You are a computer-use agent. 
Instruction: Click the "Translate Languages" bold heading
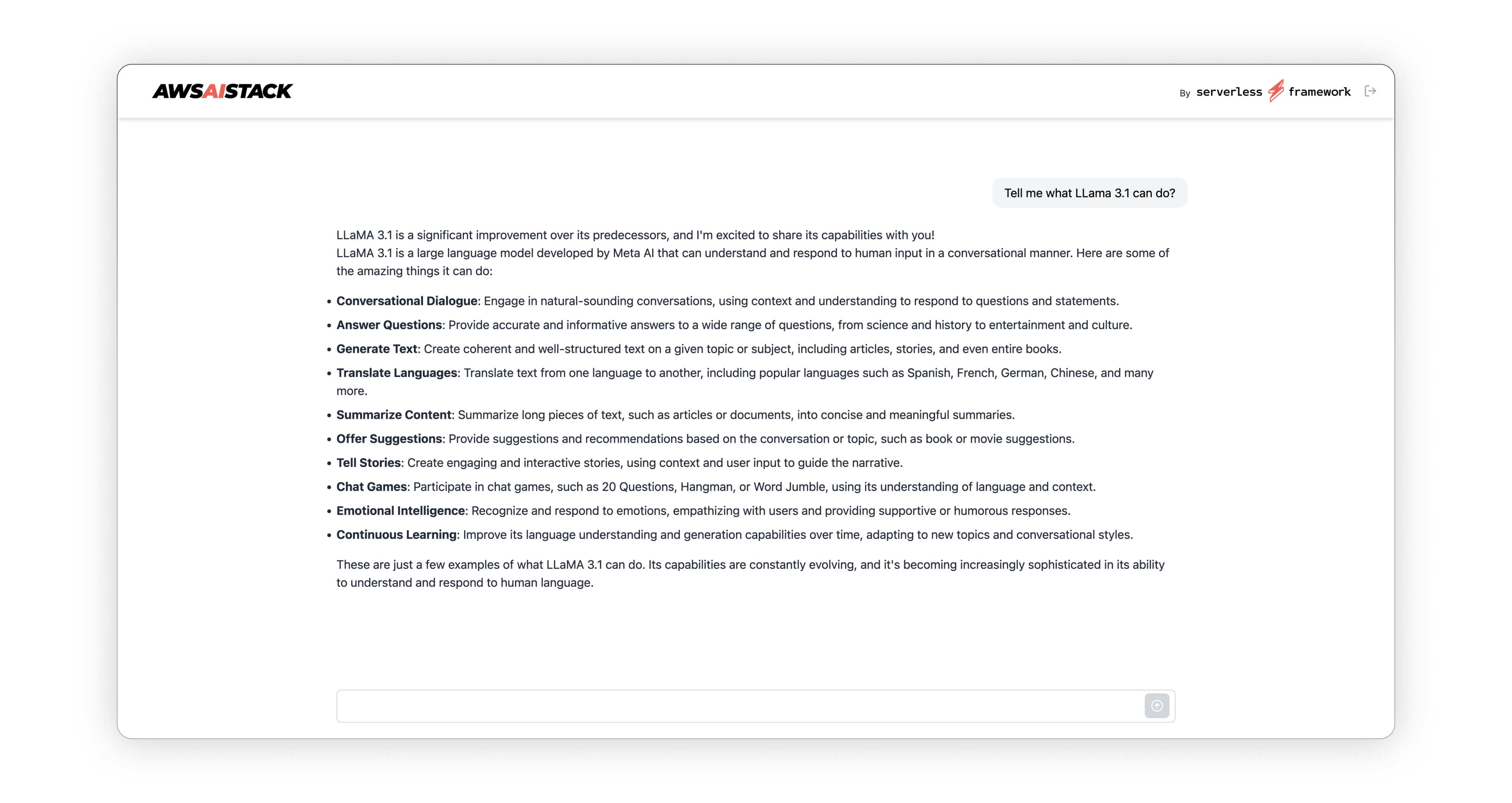[396, 373]
